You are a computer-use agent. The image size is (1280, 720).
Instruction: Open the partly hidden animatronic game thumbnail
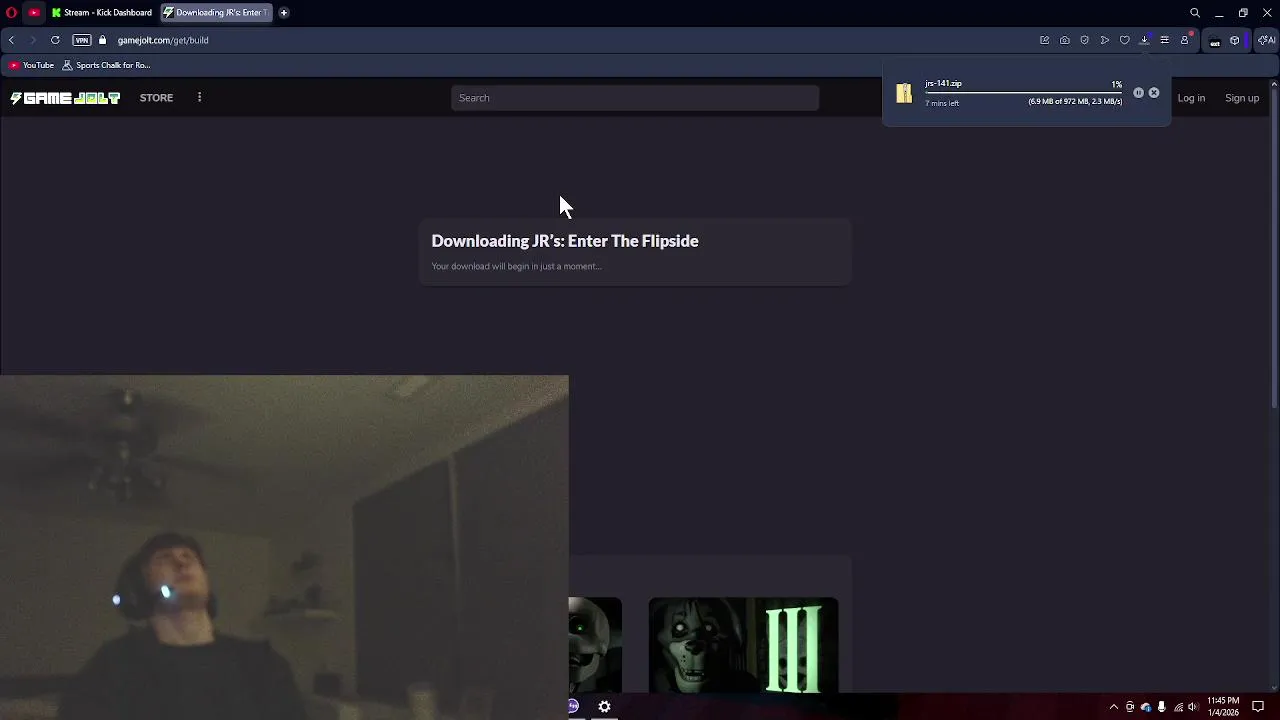595,645
